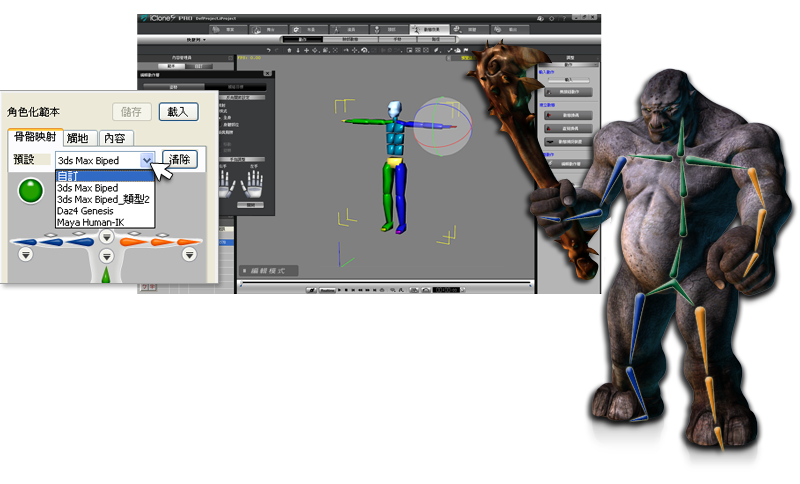Viewport: 800px width, 484px height.
Task: Click the greyed 儲存 (Save) button
Action: pos(130,112)
